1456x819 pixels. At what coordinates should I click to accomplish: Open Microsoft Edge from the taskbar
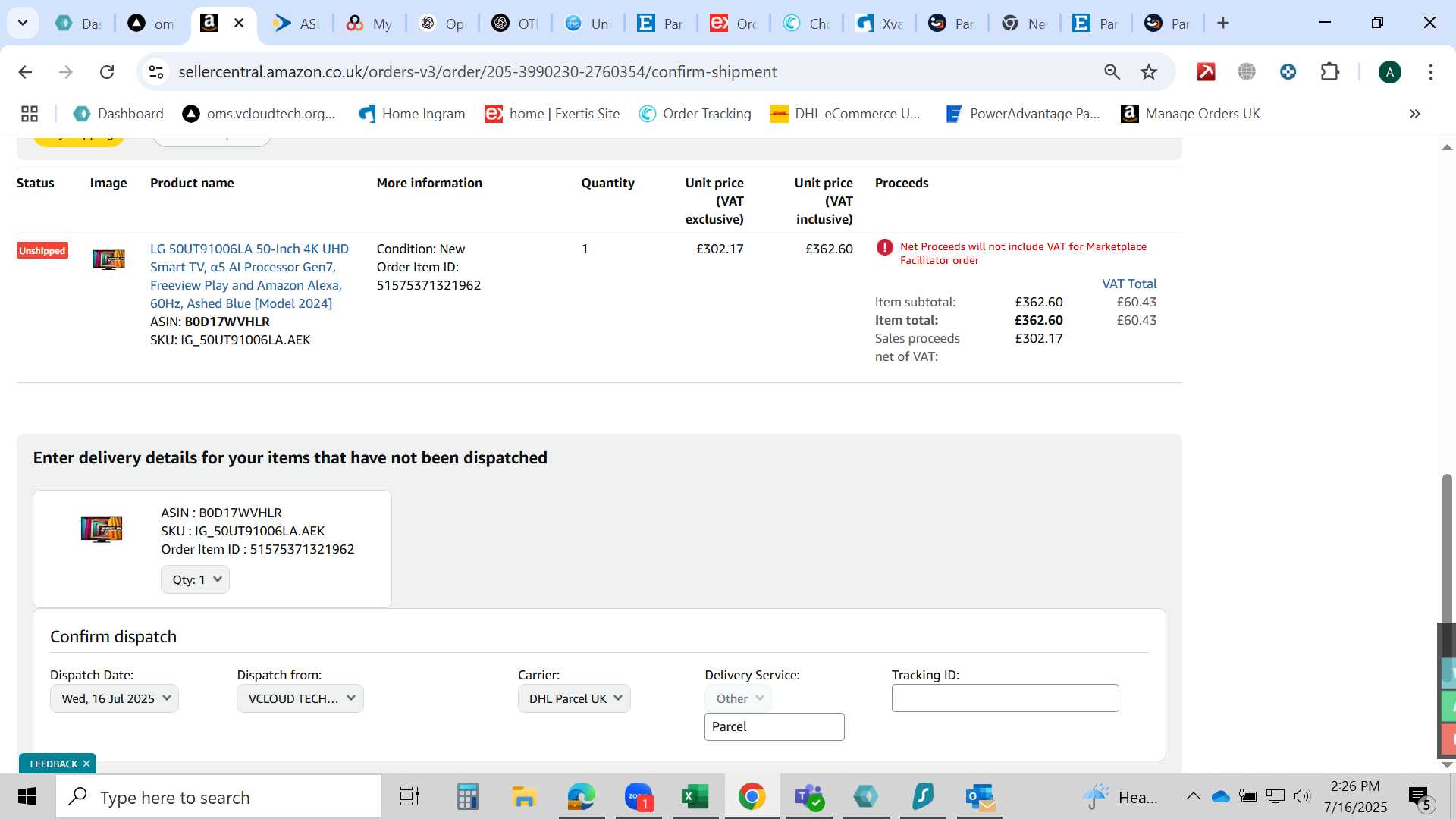(x=581, y=797)
